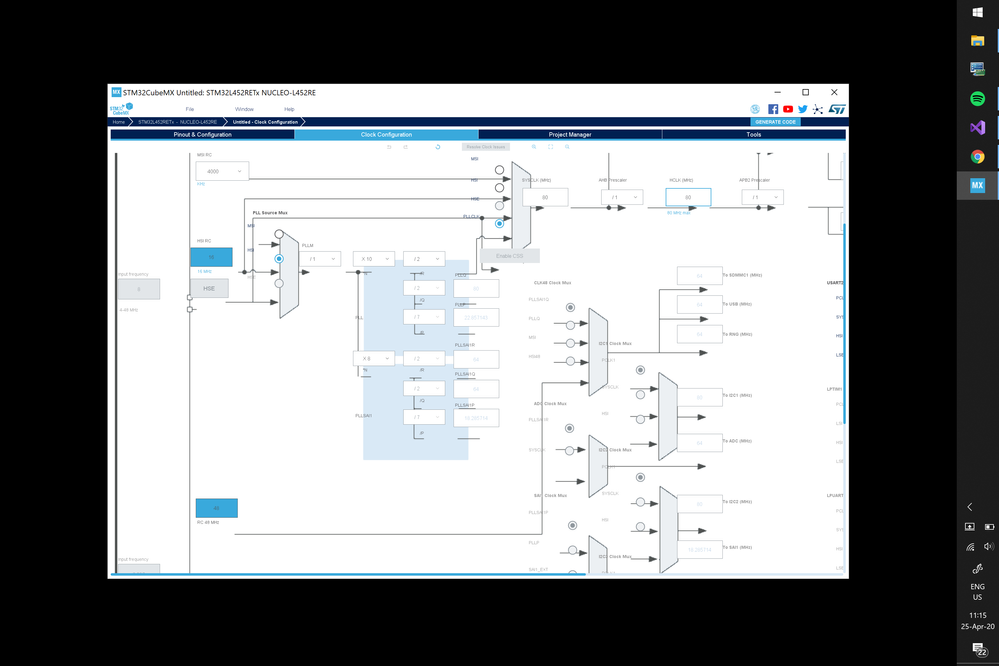999x666 pixels.
Task: Click the GENERATE CODE button
Action: pyautogui.click(x=775, y=122)
